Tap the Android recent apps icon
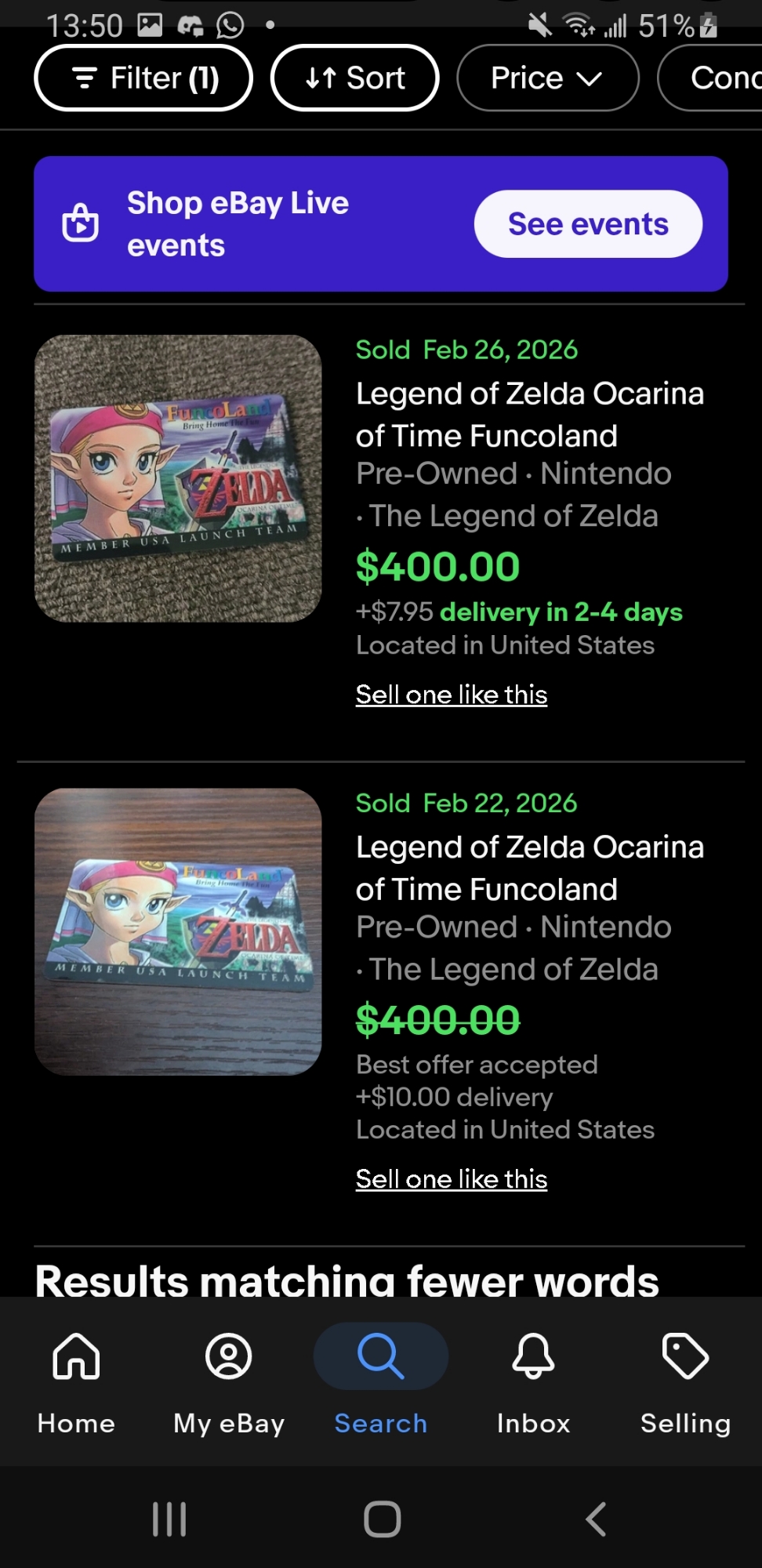This screenshot has height=1568, width=762. (x=169, y=1519)
